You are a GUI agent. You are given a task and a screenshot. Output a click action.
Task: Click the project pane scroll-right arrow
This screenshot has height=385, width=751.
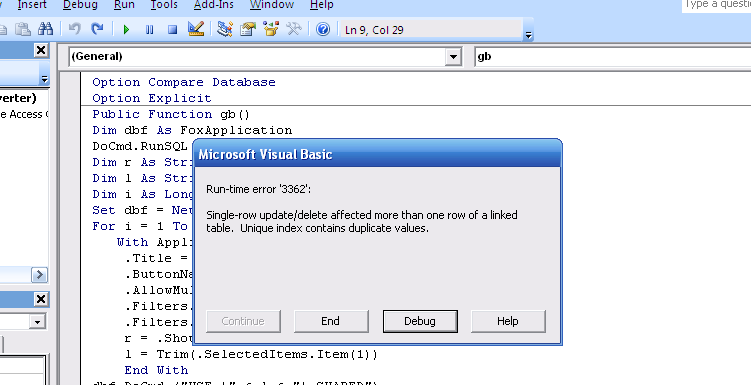click(39, 275)
